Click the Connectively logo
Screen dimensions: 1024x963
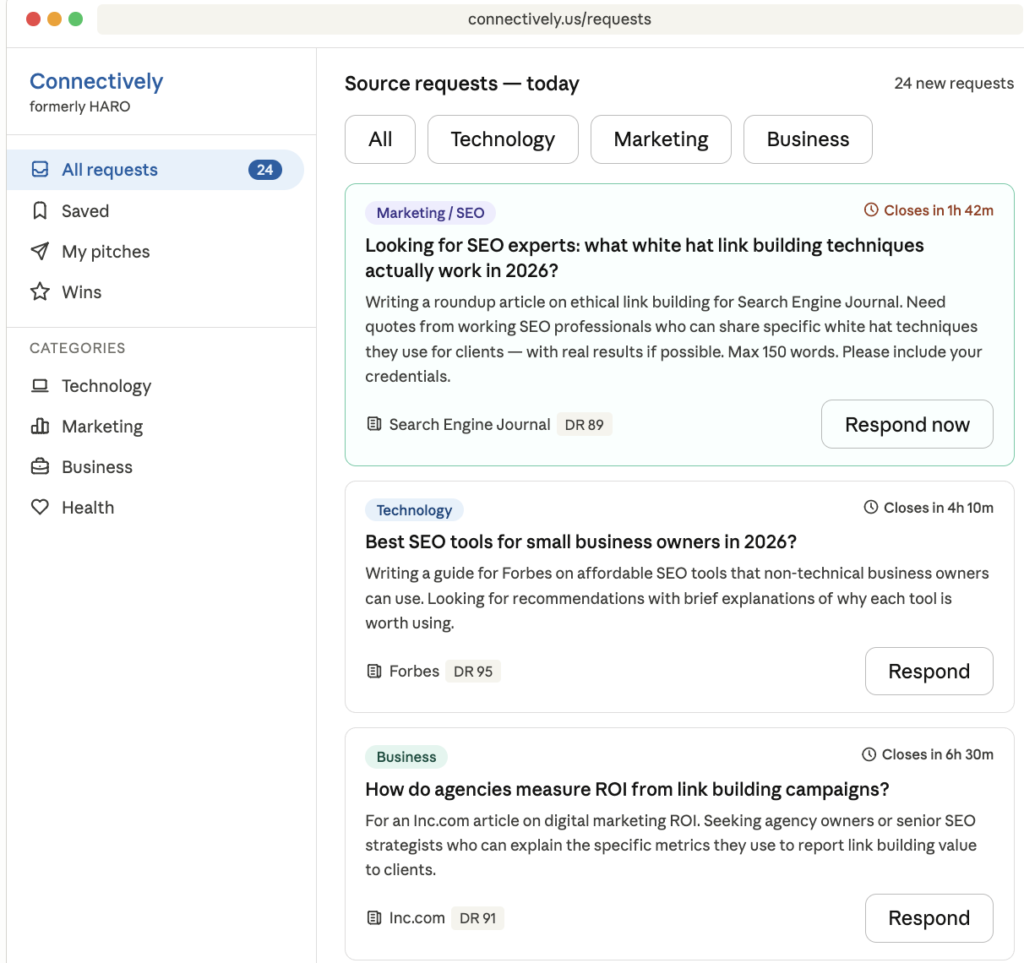click(96, 81)
